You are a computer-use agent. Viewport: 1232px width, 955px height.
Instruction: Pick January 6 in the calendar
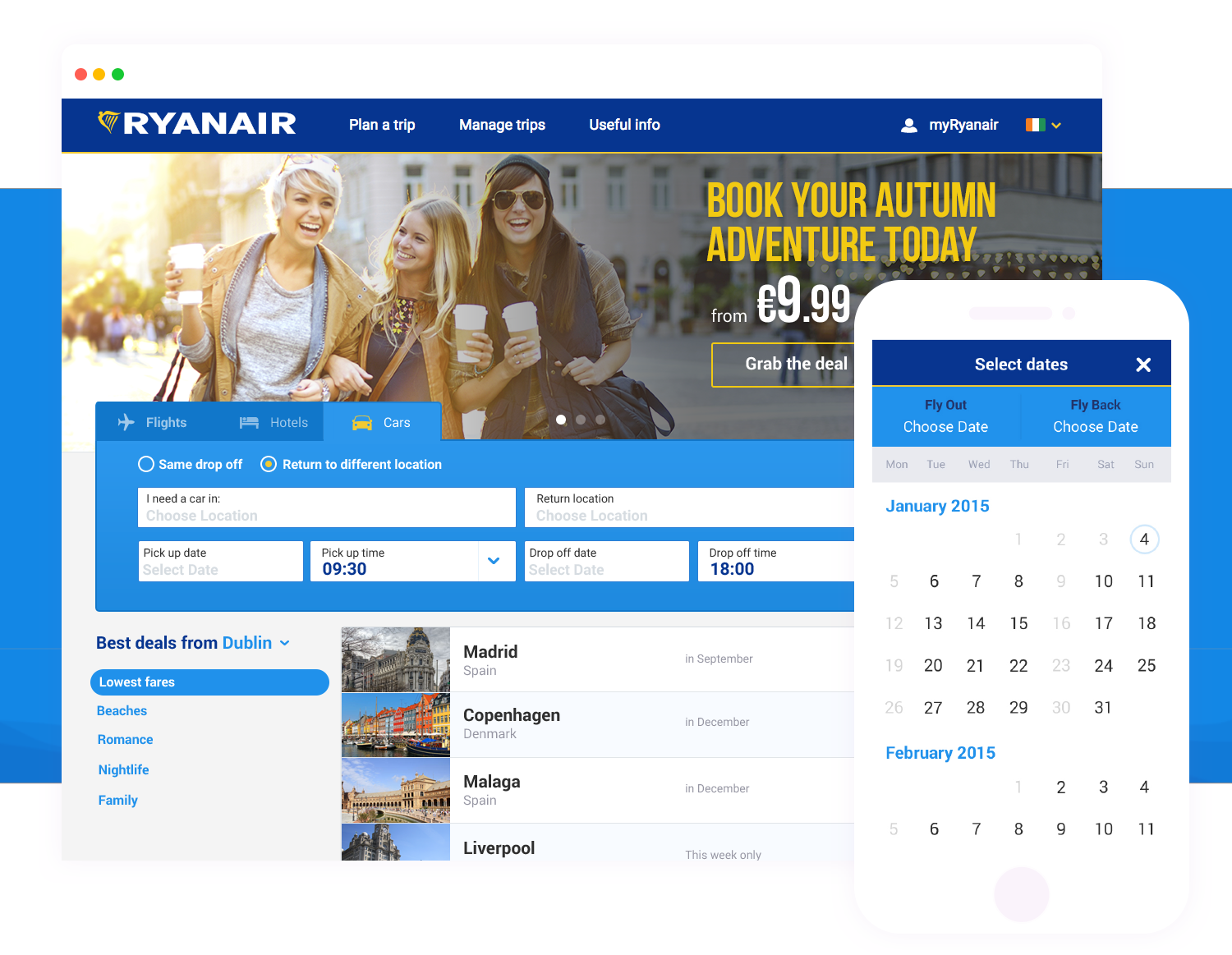point(934,581)
